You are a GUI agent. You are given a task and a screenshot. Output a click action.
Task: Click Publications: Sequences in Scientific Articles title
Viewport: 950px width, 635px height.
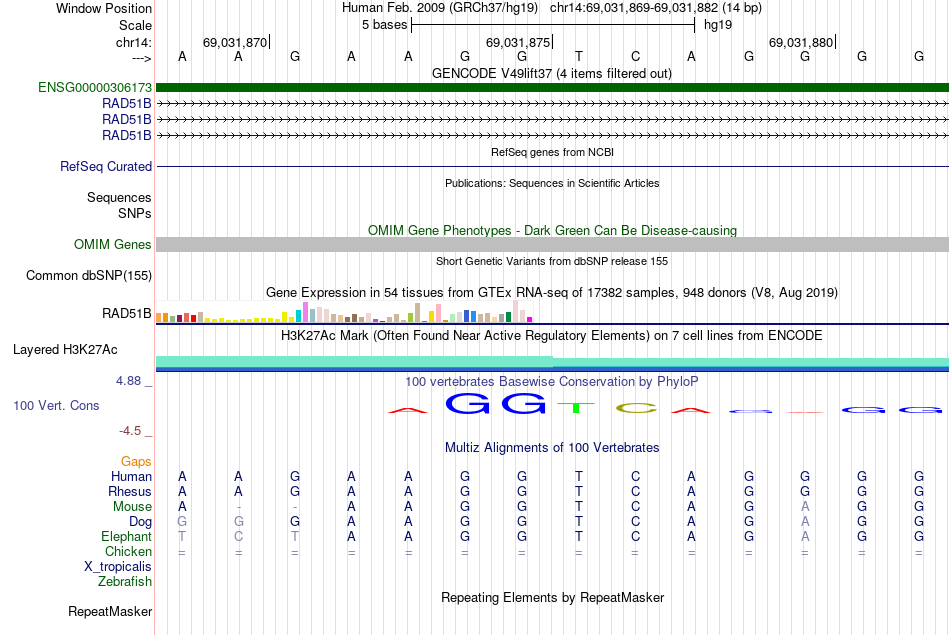pos(552,183)
